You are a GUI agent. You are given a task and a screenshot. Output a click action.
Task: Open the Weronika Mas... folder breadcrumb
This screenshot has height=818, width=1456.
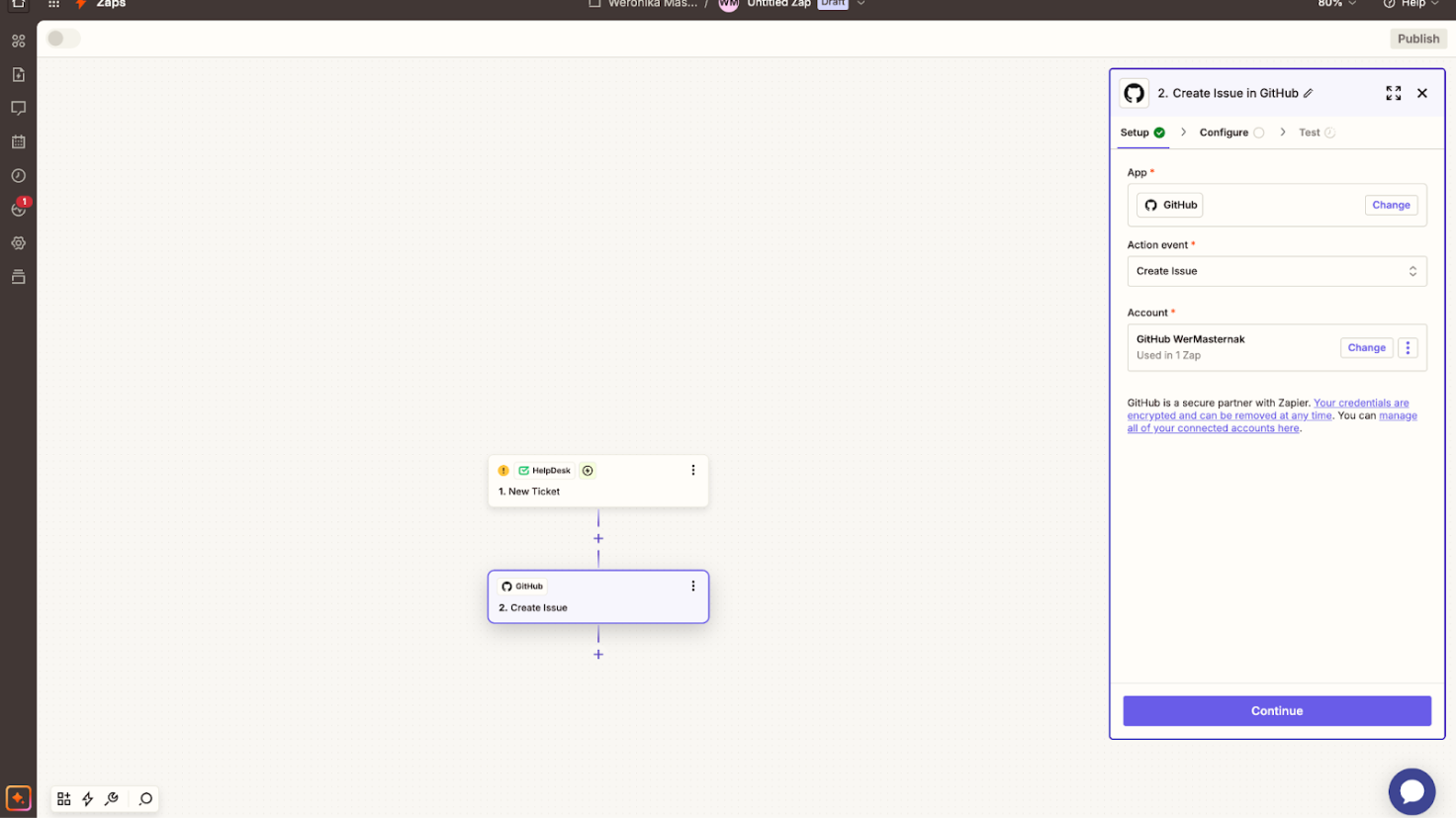tap(644, 4)
